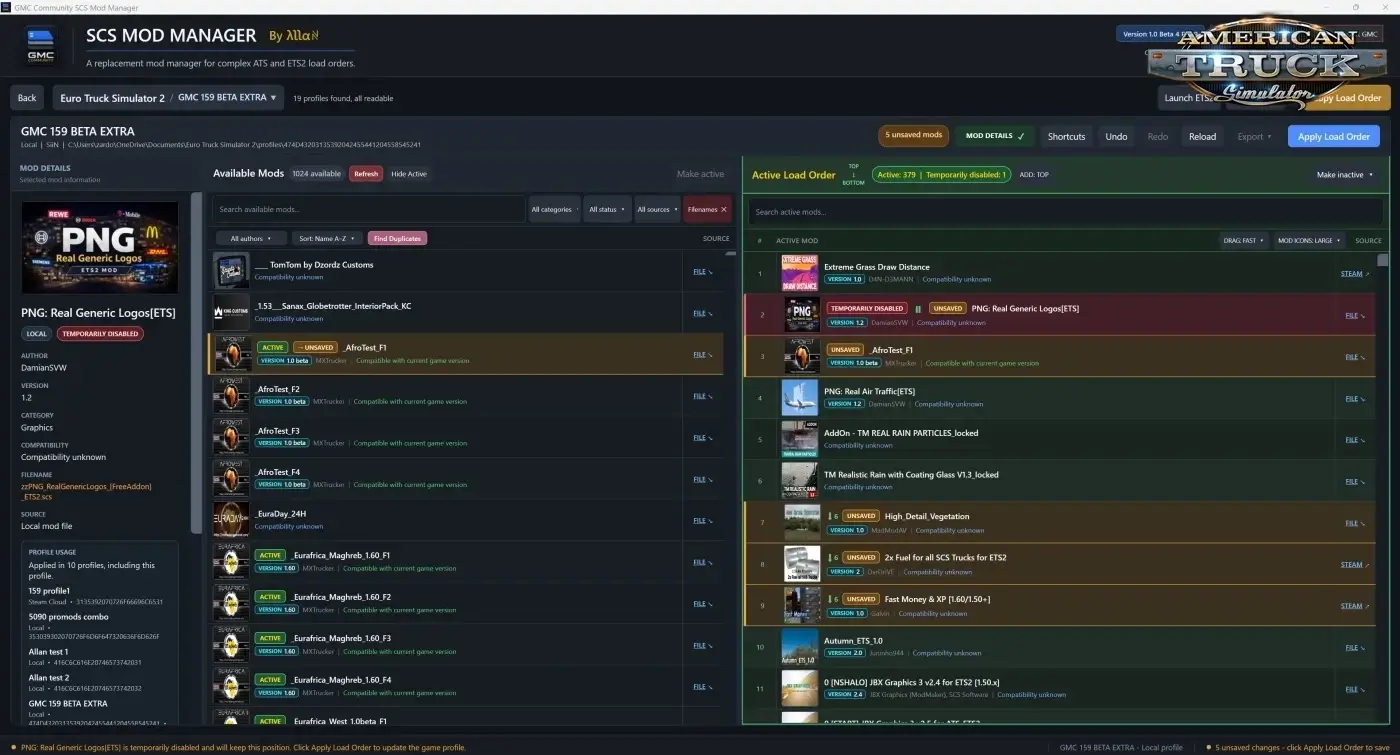Open the All authors filter dropdown
The height and width of the screenshot is (755, 1400).
point(251,239)
